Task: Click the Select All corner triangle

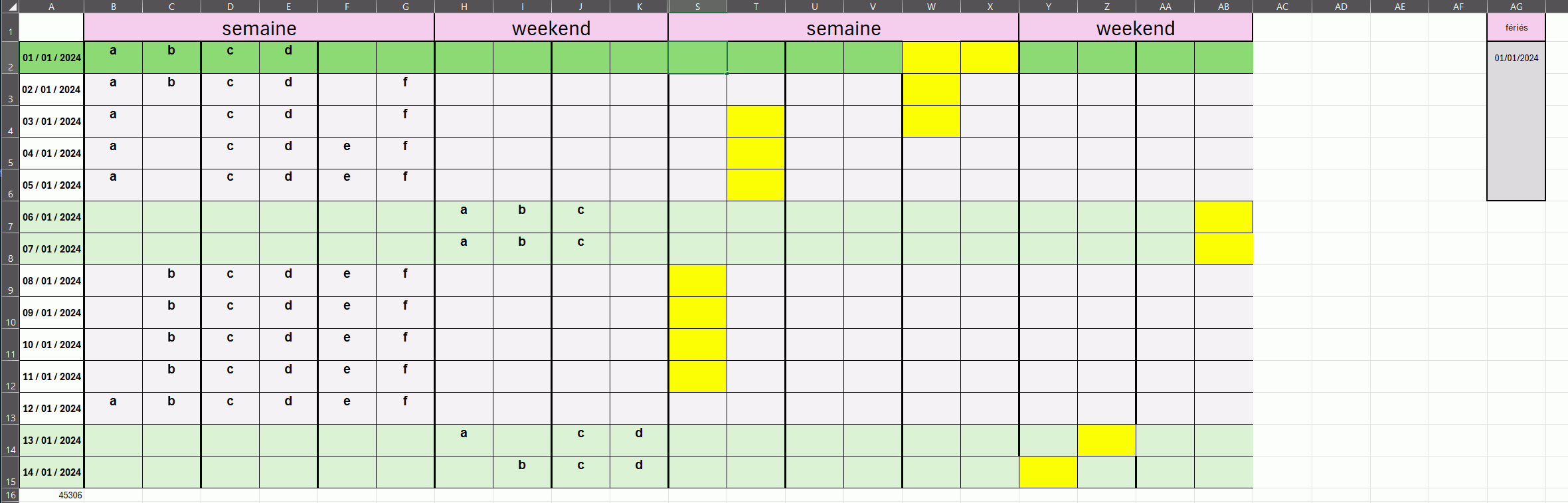Action: (x=11, y=7)
